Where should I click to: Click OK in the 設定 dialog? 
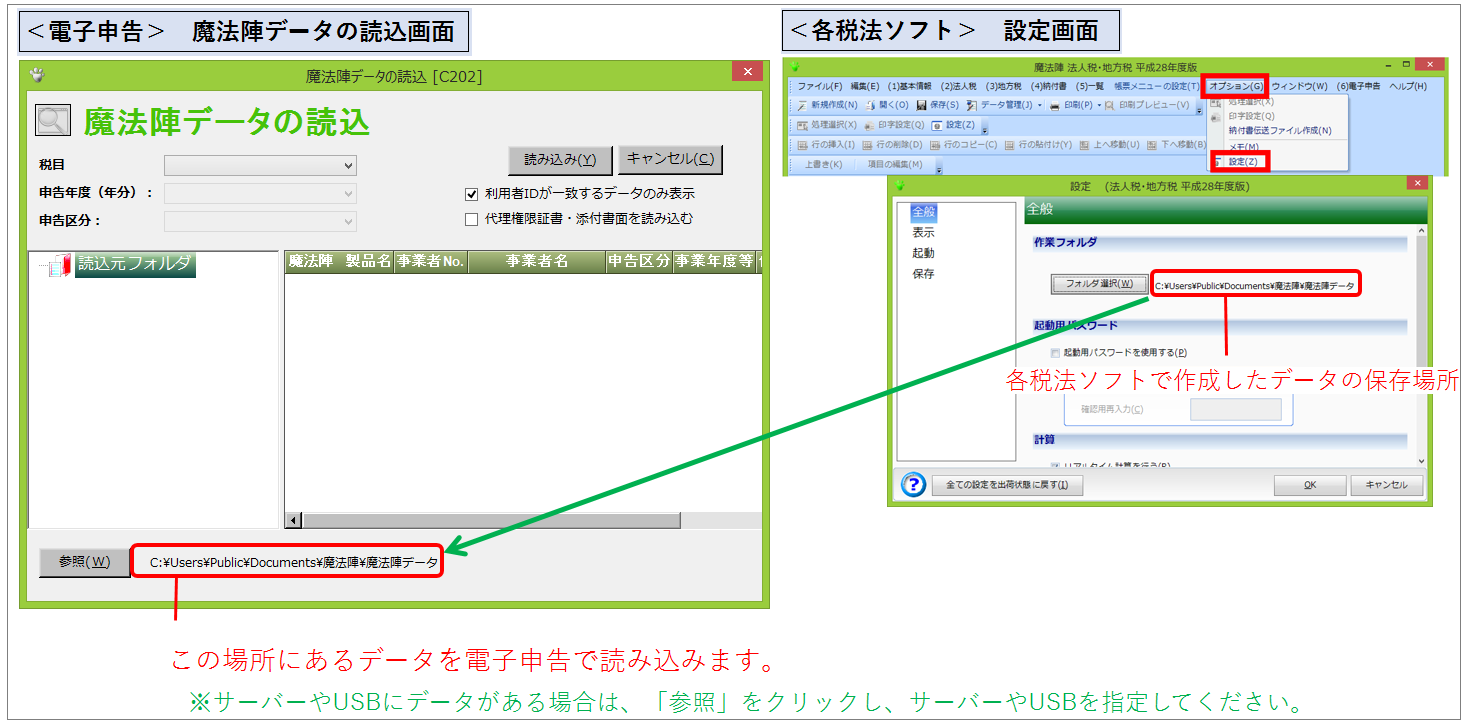1309,485
